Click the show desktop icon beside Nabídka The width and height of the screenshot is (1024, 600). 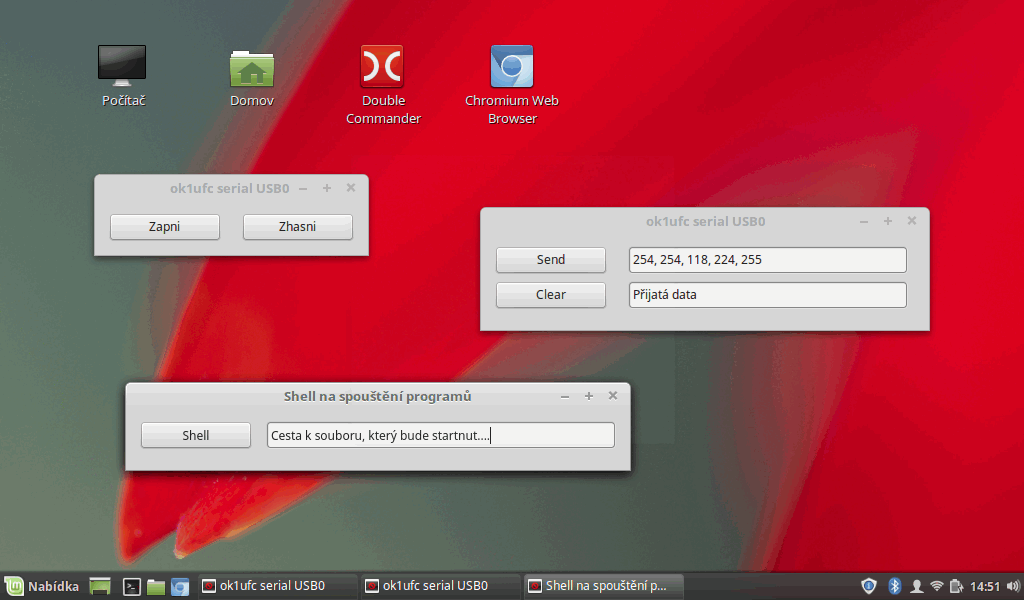[x=100, y=587]
